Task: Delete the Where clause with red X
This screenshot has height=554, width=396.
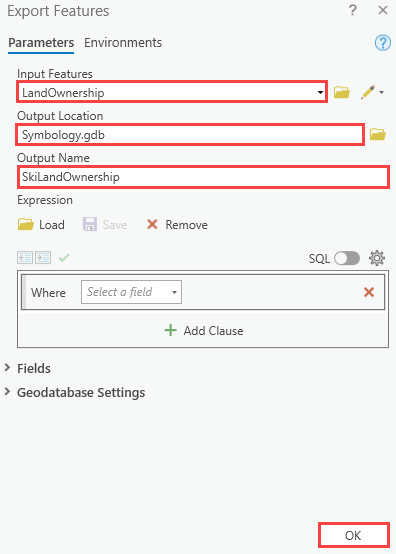Action: (x=369, y=292)
